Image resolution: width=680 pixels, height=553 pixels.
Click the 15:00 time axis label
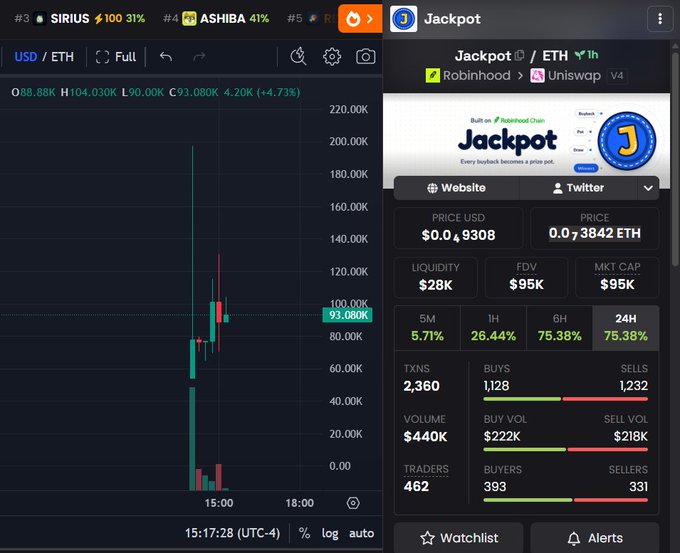tap(219, 503)
